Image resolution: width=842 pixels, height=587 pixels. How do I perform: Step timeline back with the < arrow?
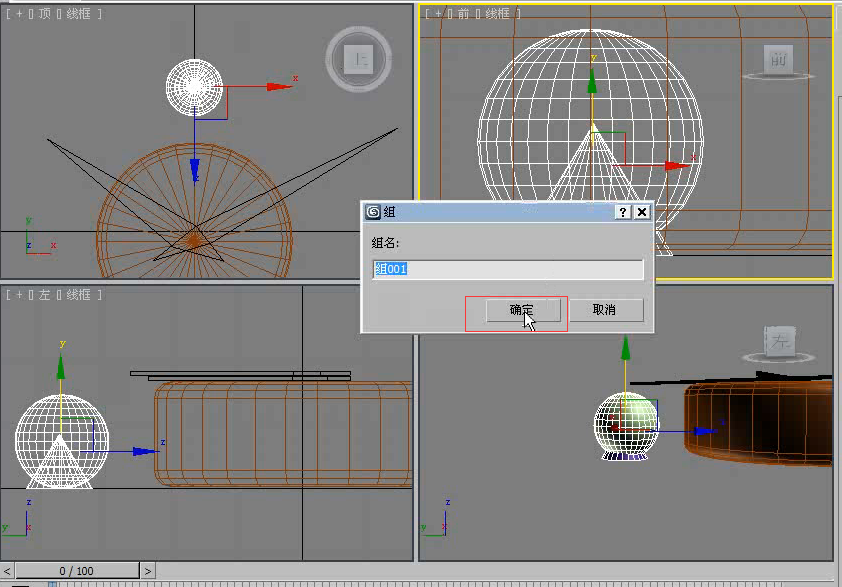[7, 571]
